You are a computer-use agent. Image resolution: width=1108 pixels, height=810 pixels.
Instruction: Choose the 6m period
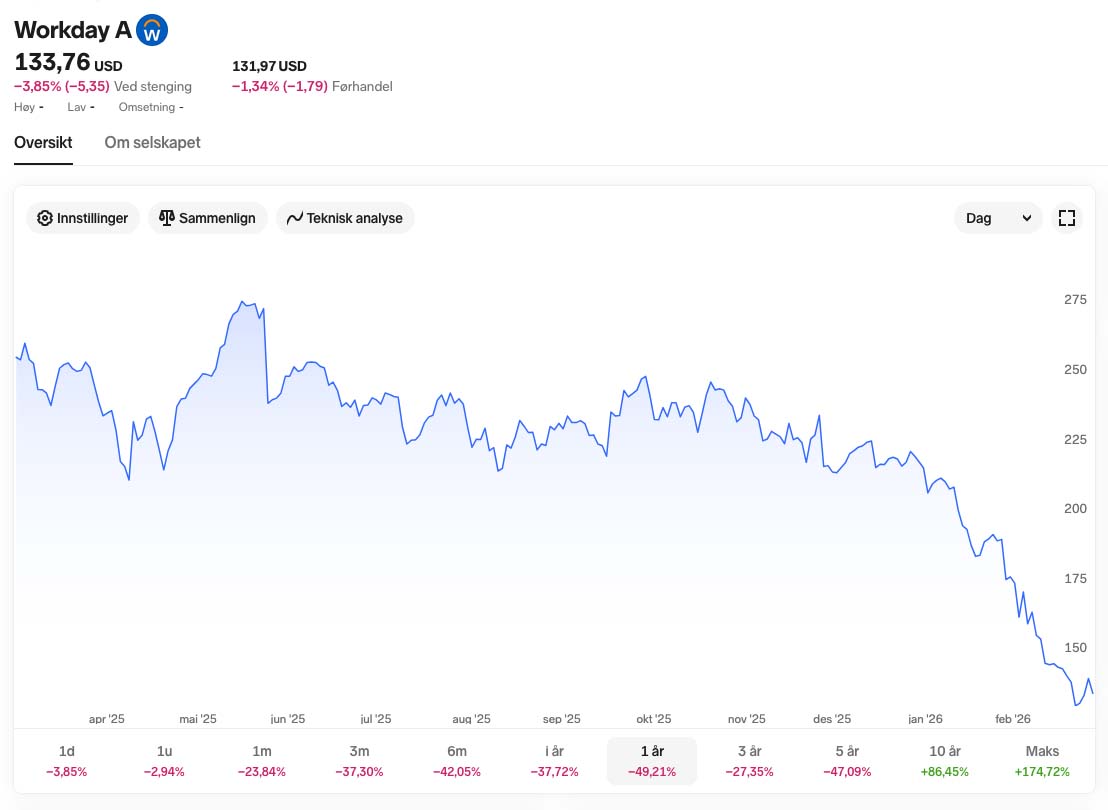pyautogui.click(x=457, y=761)
